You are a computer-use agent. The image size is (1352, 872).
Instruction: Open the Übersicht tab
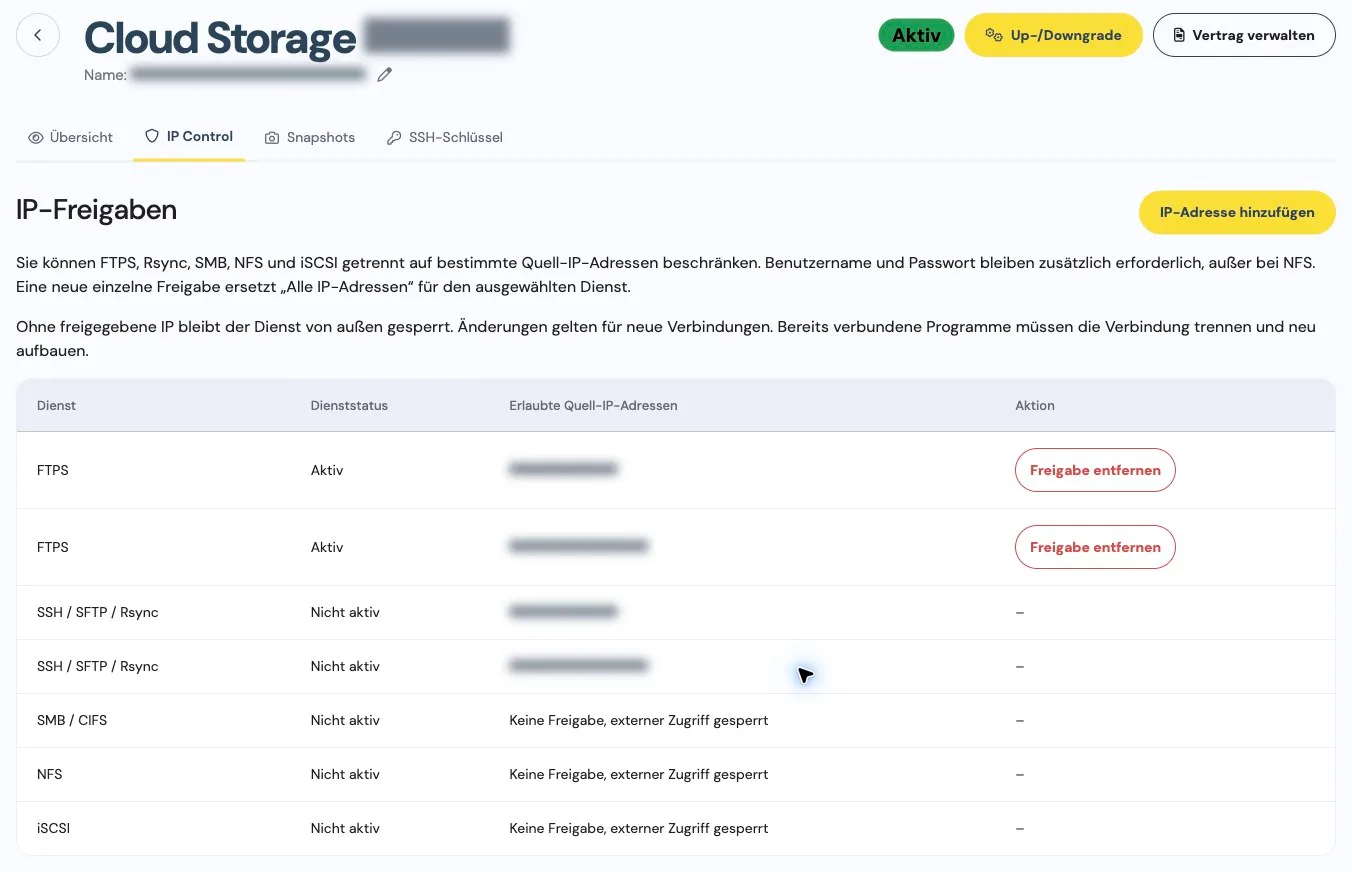(70, 137)
